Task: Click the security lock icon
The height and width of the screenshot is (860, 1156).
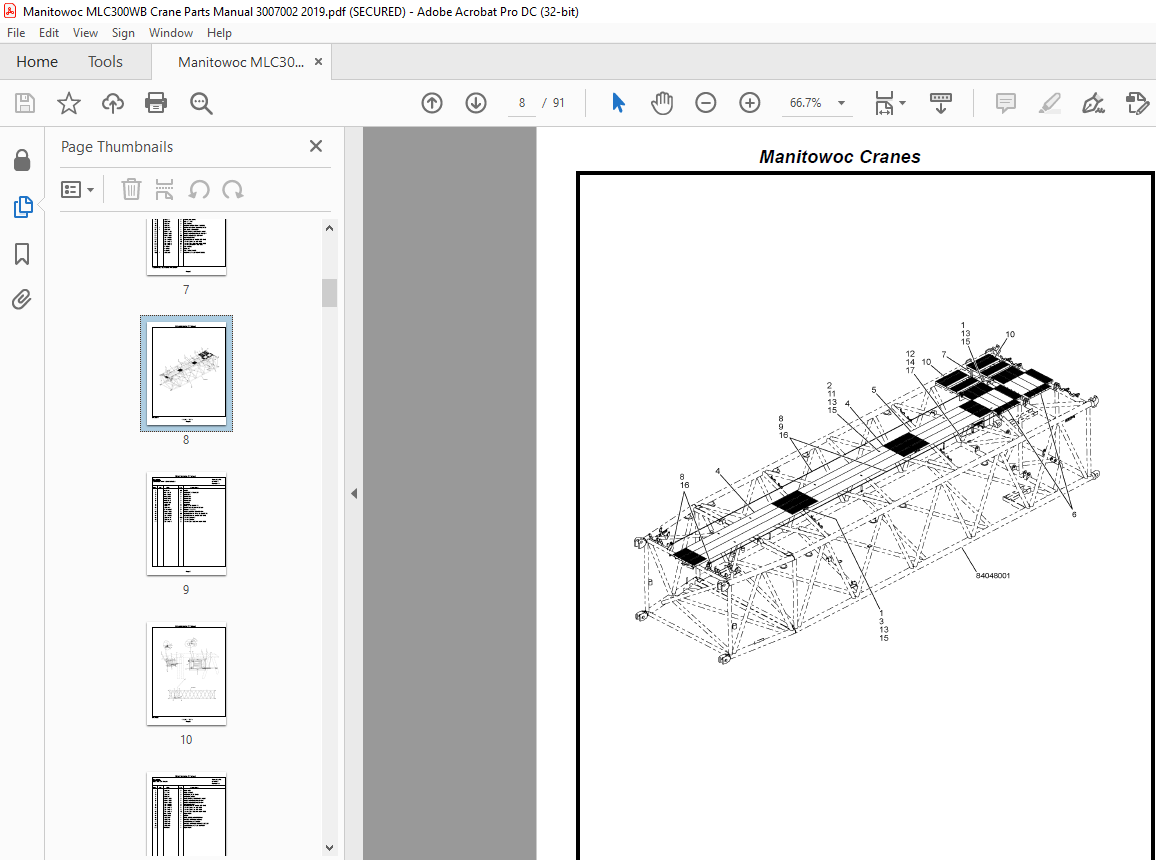Action: coord(22,161)
